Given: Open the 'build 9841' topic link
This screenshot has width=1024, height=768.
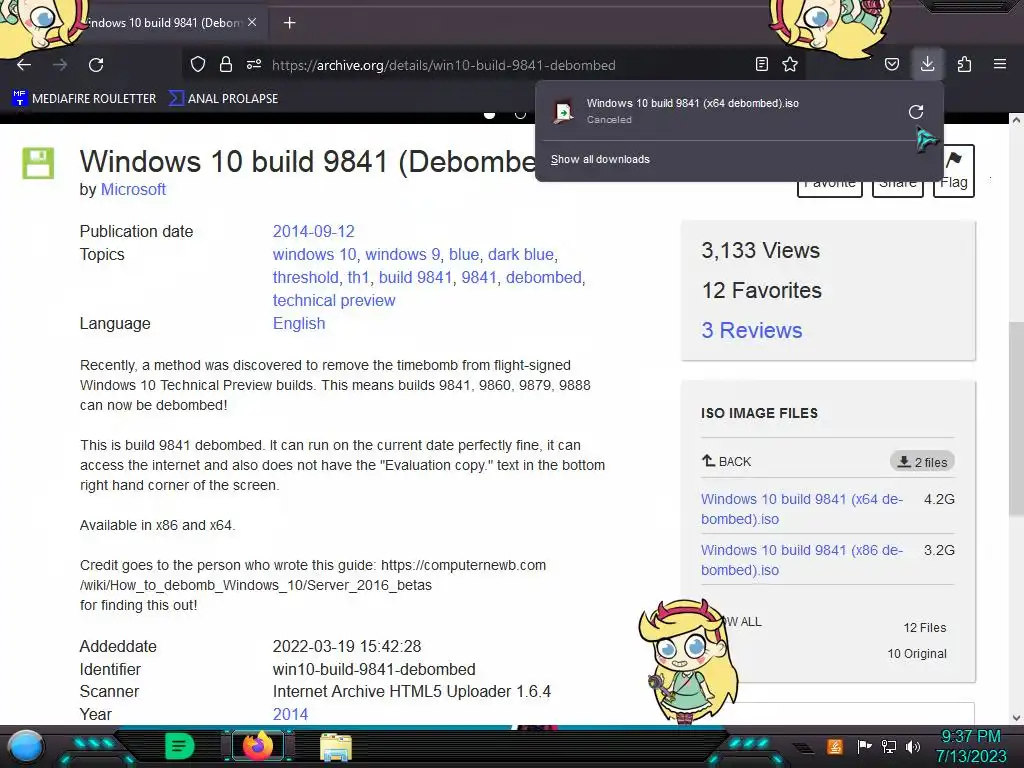Looking at the screenshot, I should pyautogui.click(x=415, y=278).
